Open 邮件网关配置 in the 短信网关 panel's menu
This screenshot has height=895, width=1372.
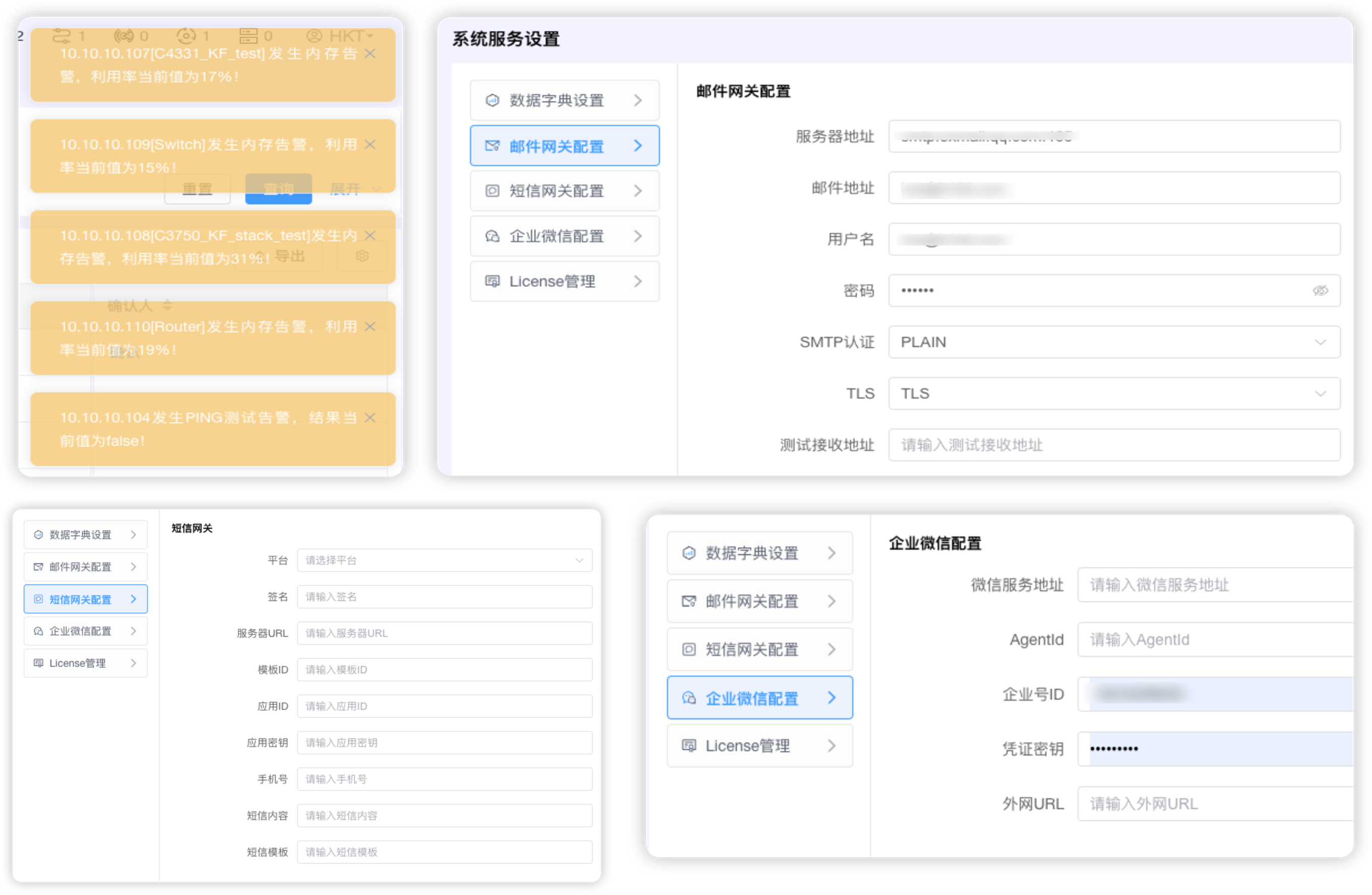85,567
